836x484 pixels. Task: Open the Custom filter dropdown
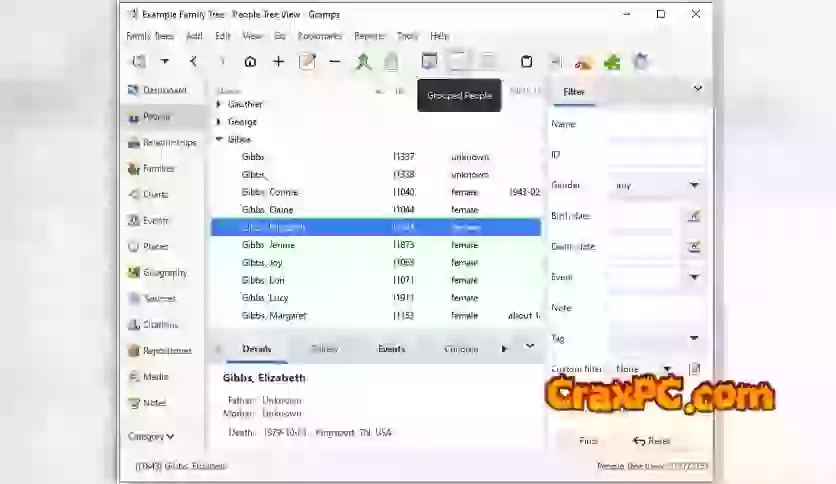[x=644, y=369]
